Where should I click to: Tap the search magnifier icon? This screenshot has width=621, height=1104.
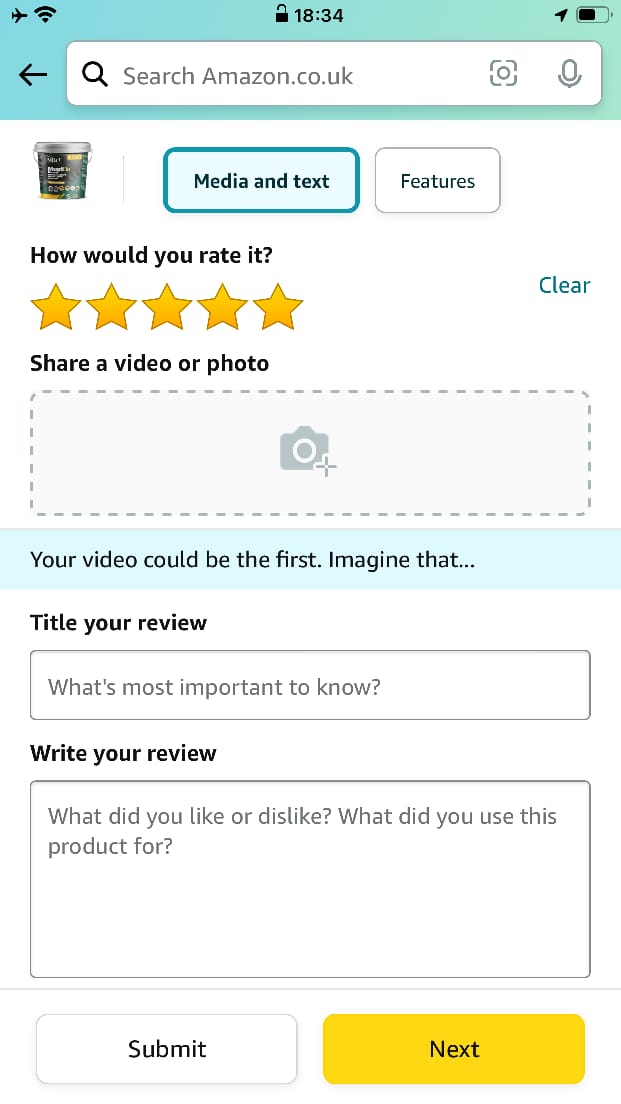tap(94, 74)
